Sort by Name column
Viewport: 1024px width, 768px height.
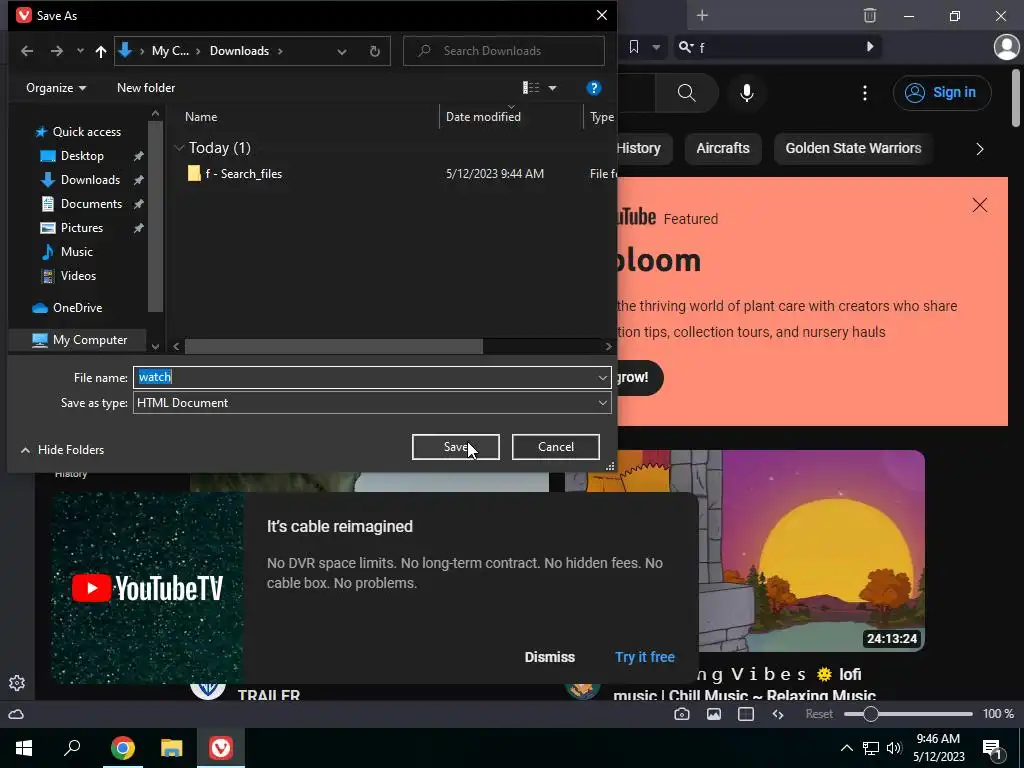click(201, 117)
